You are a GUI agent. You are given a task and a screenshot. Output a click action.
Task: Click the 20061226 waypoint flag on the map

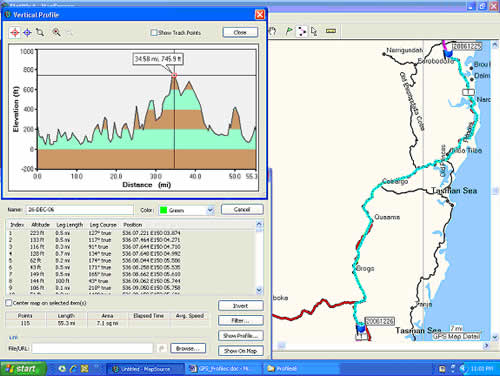(x=361, y=328)
